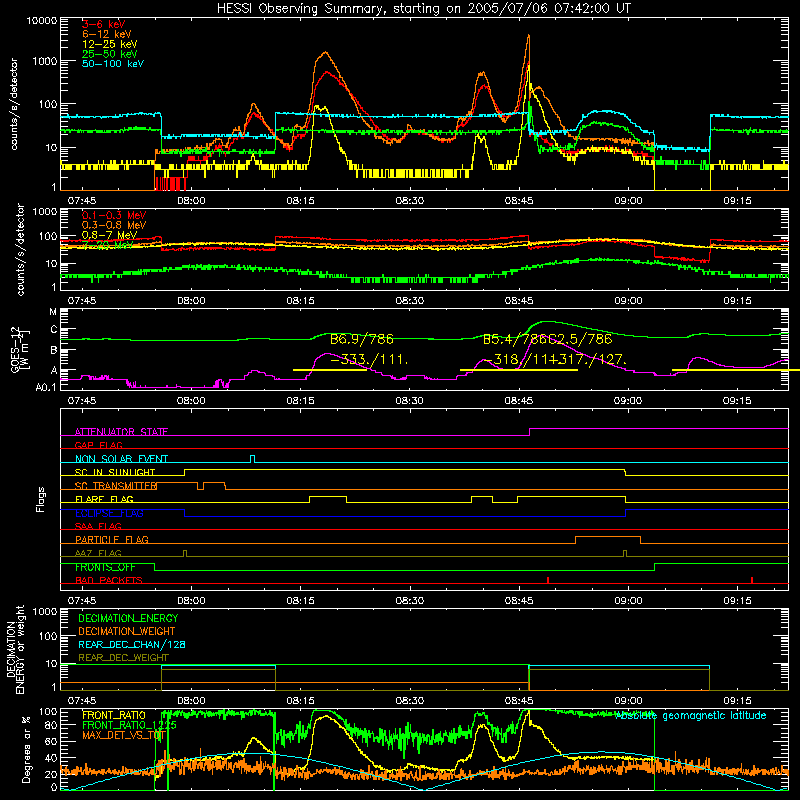Click the raised PARTICLE_FLAG segment near 08:55

pos(608,537)
